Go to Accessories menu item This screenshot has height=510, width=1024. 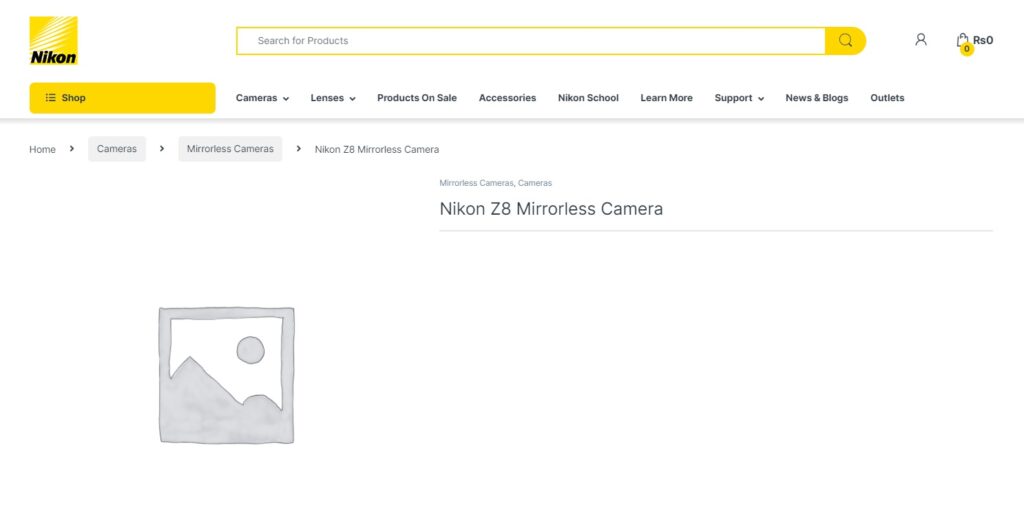click(507, 98)
